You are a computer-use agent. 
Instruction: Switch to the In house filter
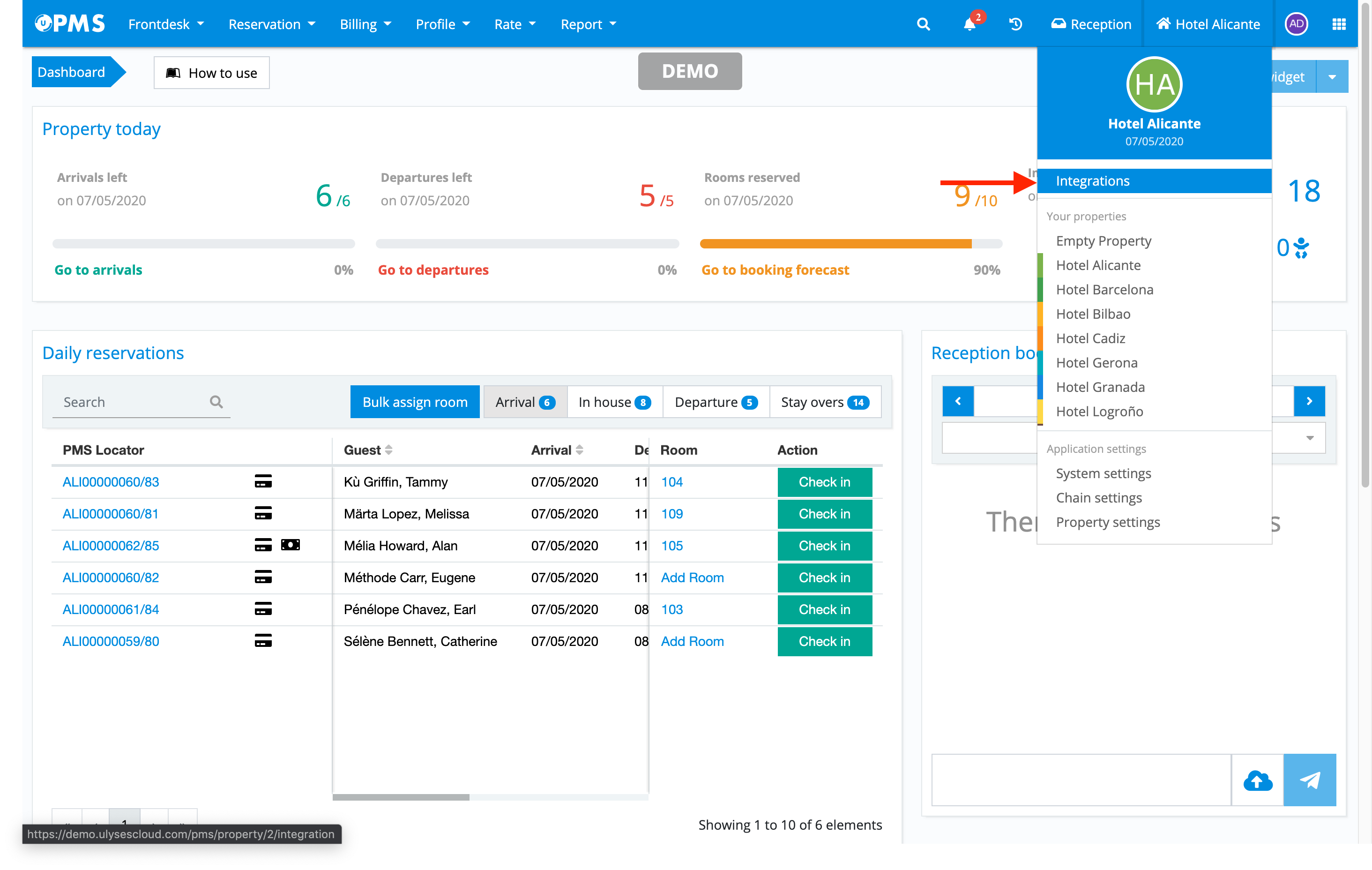pyautogui.click(x=614, y=402)
